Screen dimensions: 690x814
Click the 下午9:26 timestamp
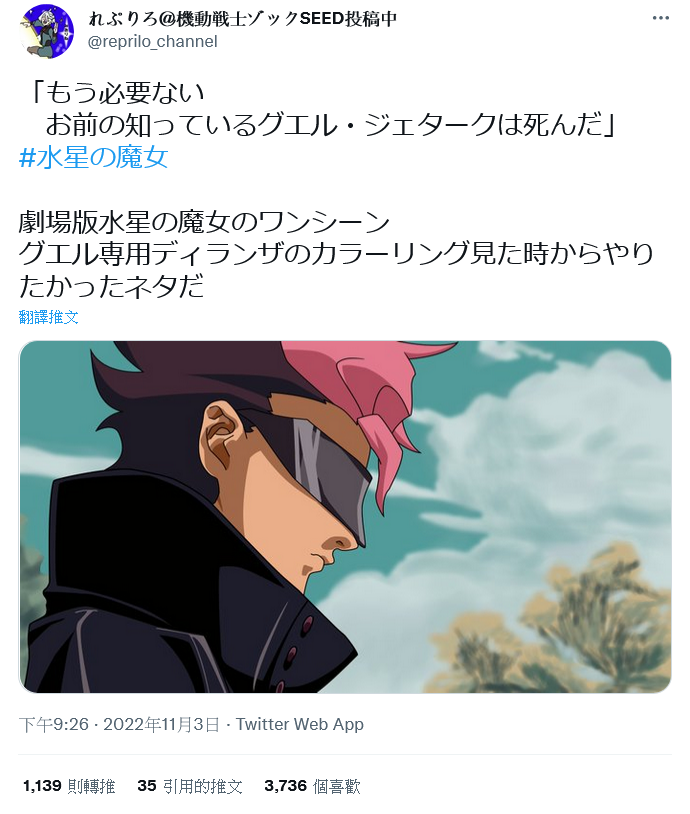(54, 724)
